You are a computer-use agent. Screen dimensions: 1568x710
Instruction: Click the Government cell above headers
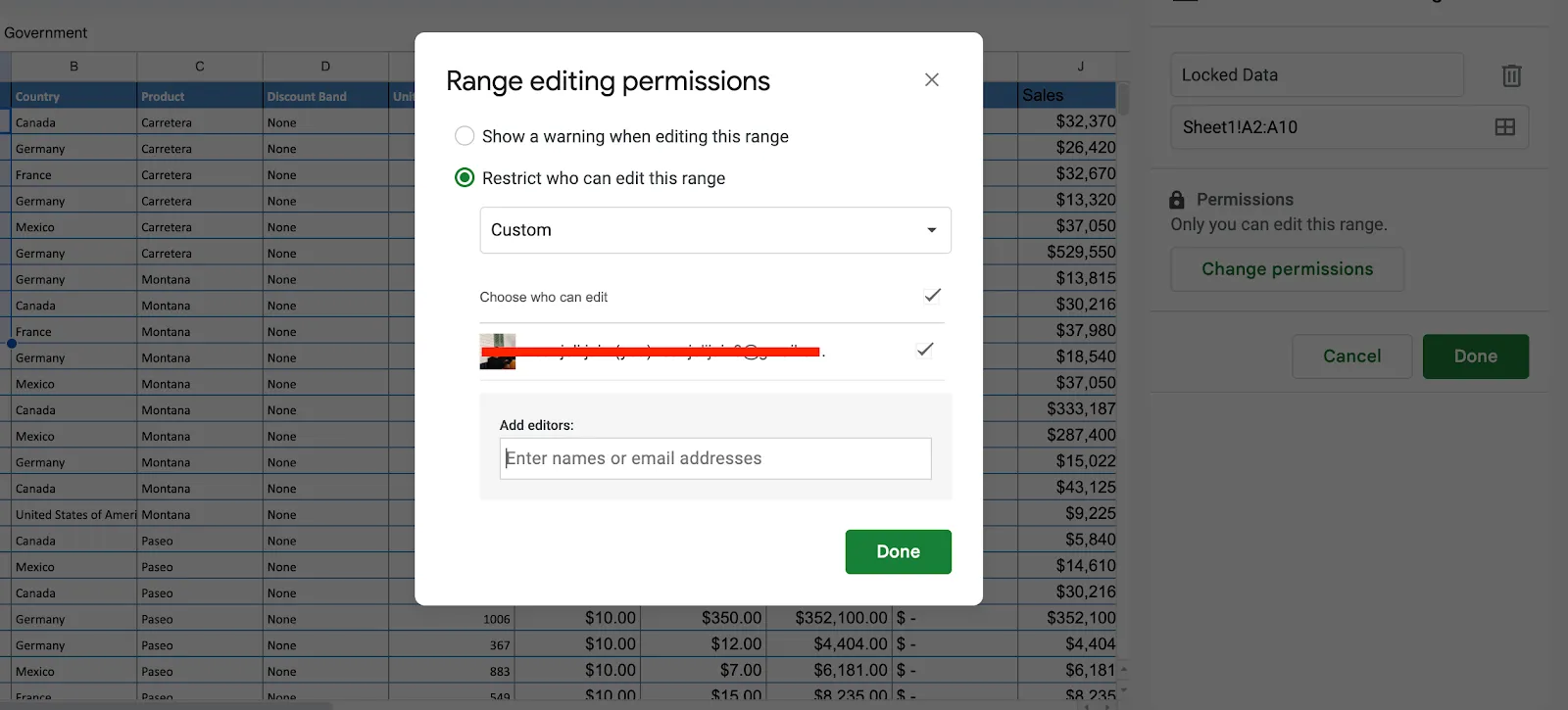pos(46,32)
